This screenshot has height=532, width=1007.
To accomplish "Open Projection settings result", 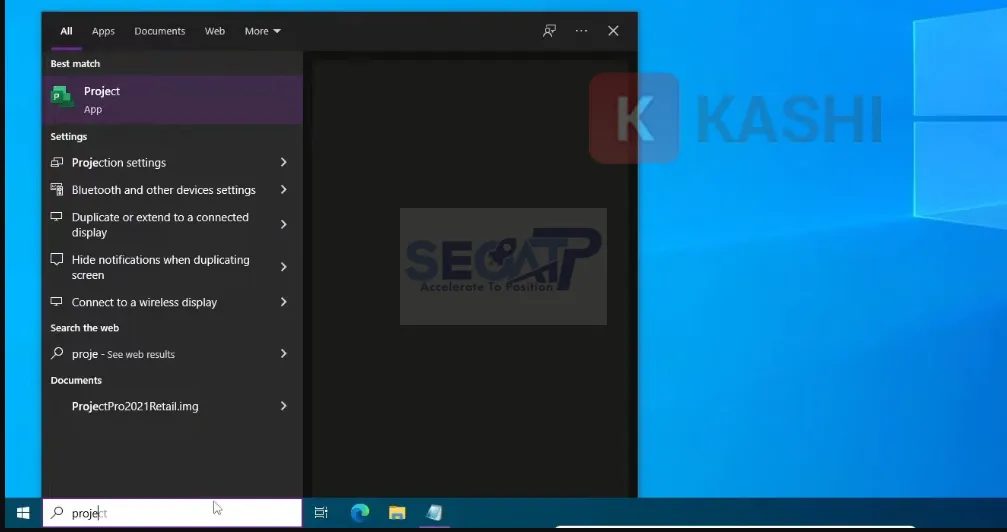I will coord(172,163).
